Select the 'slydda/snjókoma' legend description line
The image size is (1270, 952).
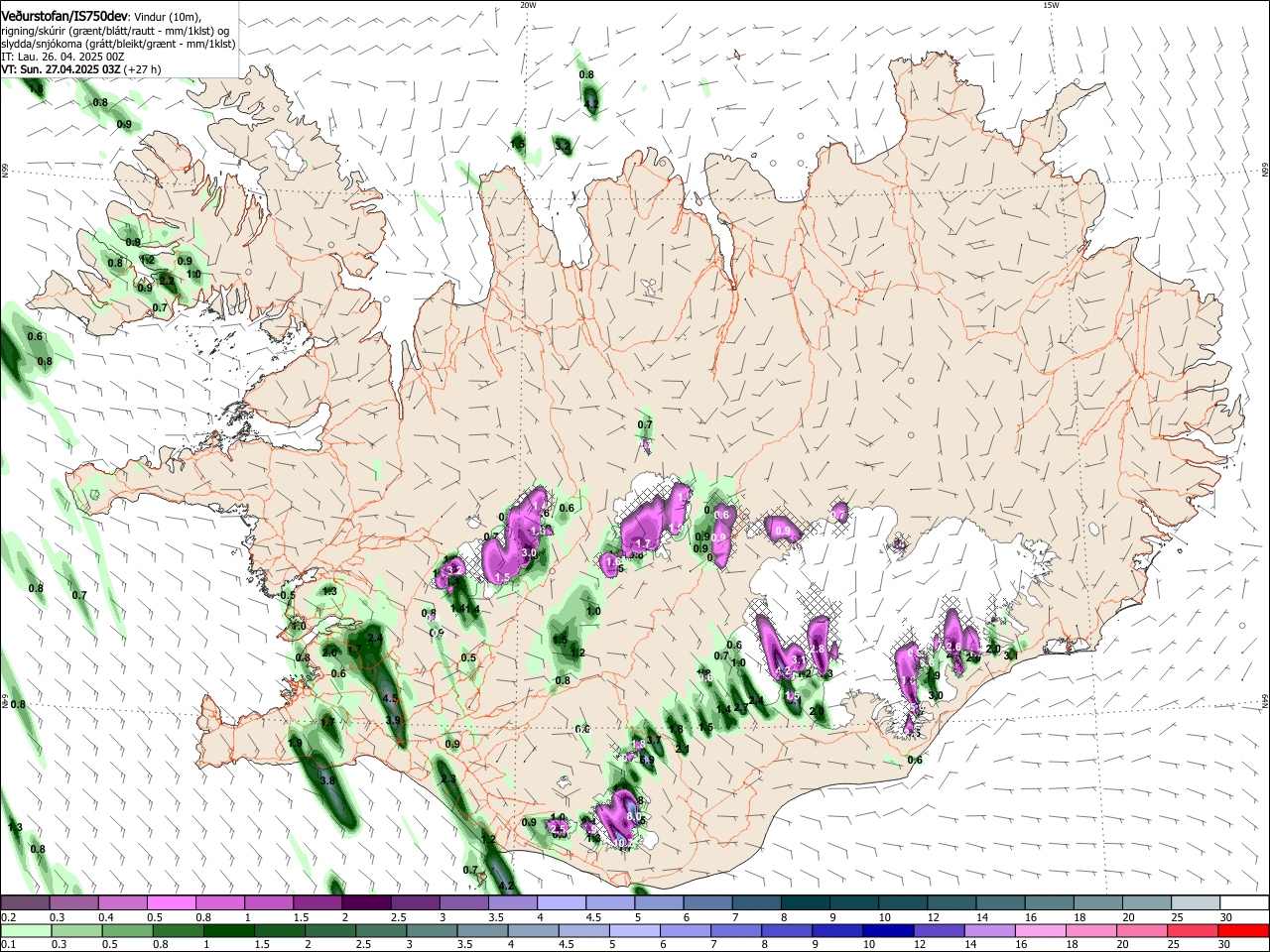click(x=118, y=44)
